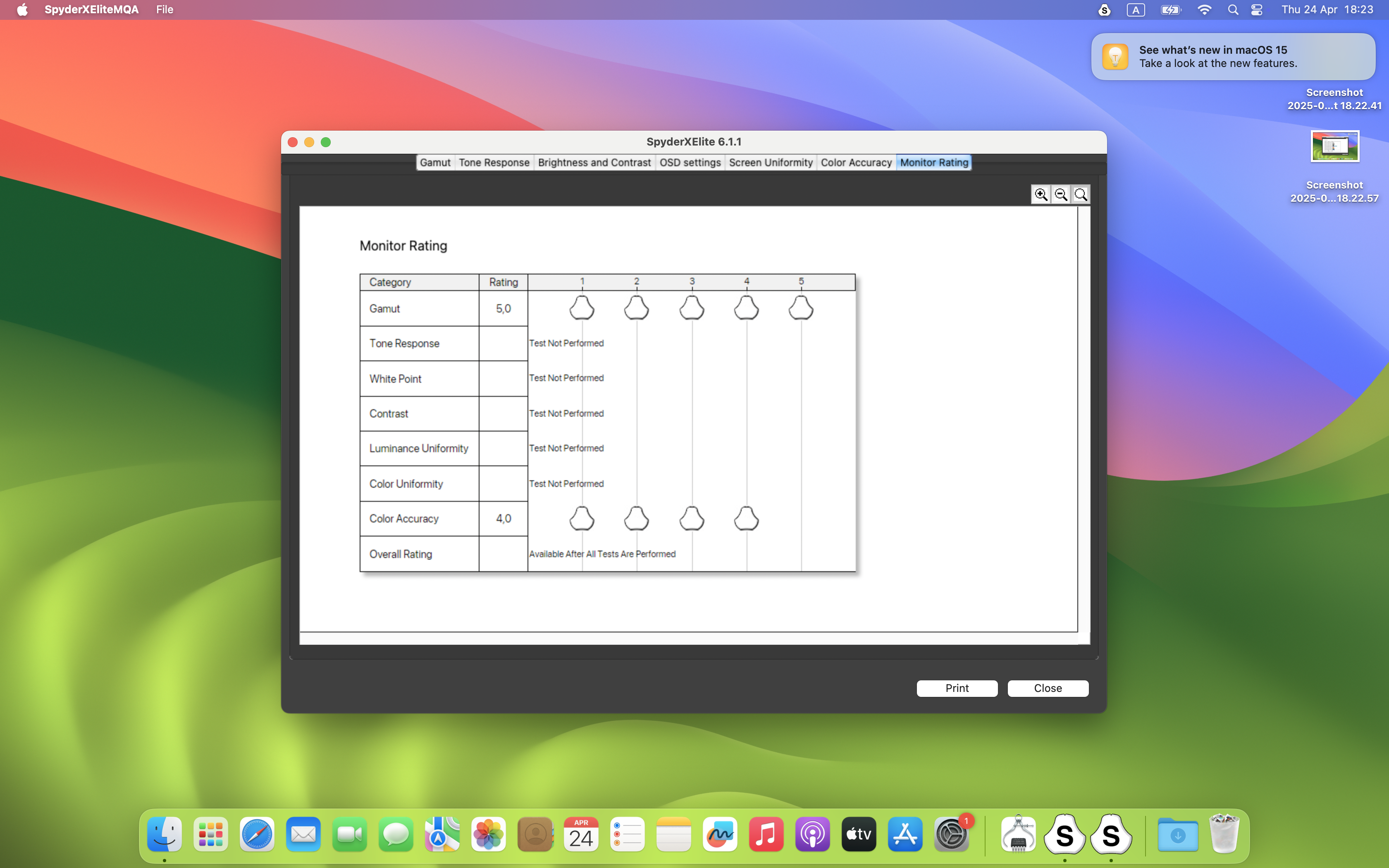Open the File menu
The image size is (1389, 868).
(164, 10)
